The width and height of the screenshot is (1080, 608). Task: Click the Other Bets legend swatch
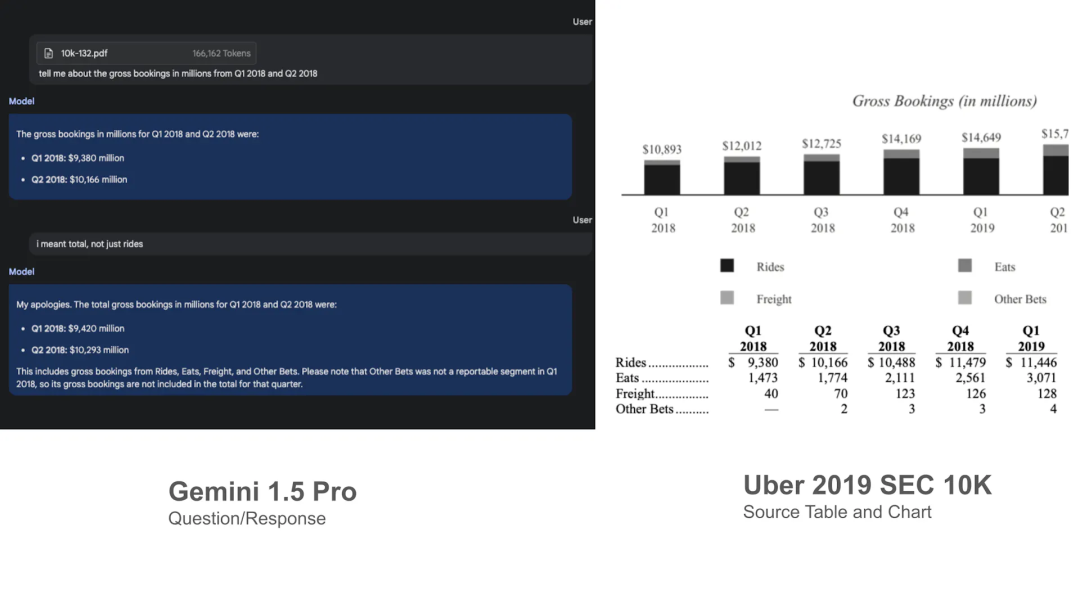click(964, 297)
